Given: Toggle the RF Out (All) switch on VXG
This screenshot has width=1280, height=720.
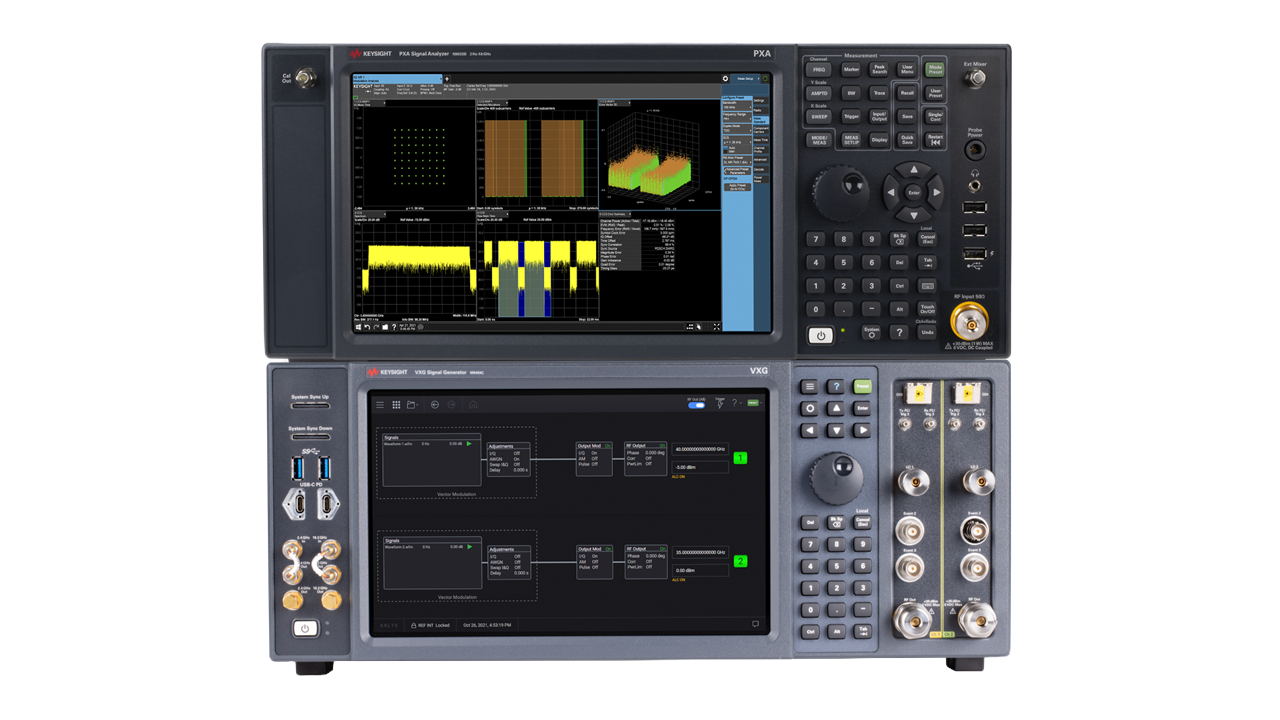Looking at the screenshot, I should 697,405.
